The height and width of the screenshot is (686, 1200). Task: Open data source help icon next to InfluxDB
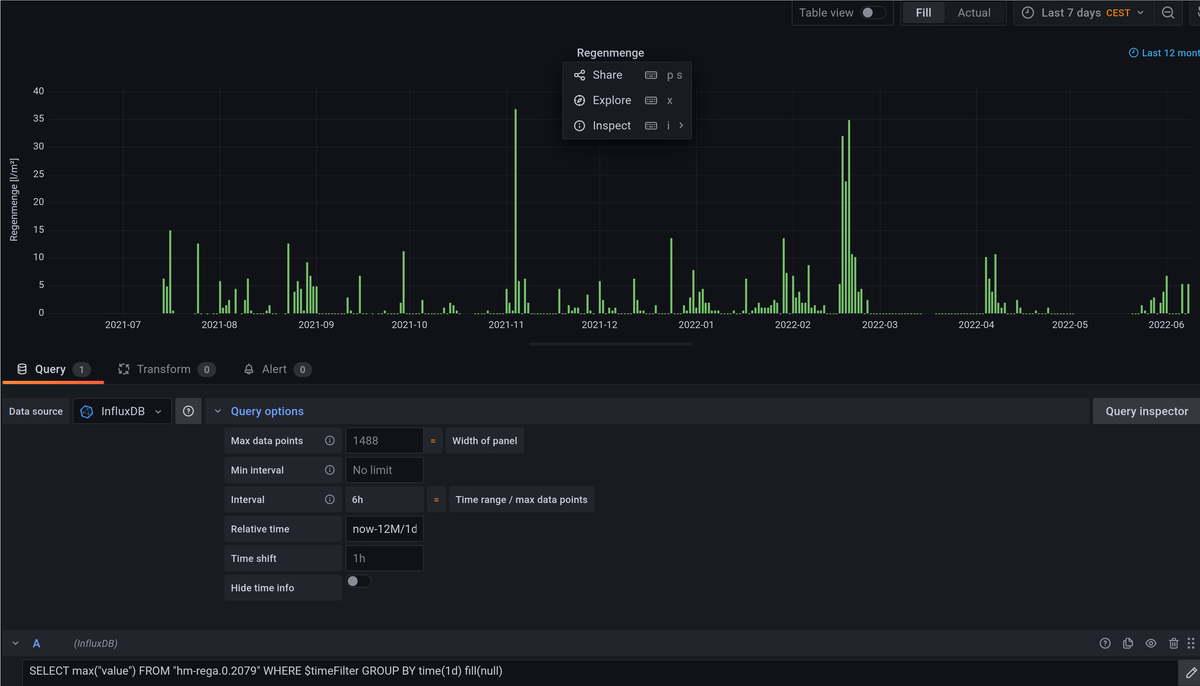188,411
